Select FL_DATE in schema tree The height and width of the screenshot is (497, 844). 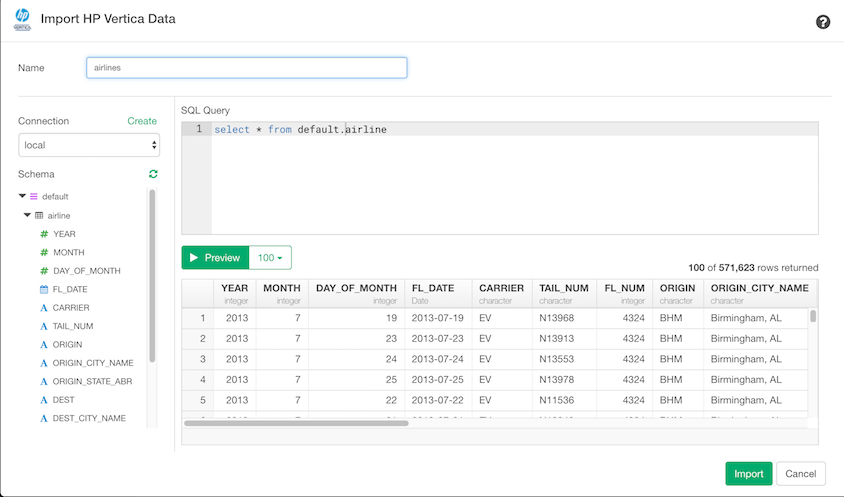click(x=70, y=289)
